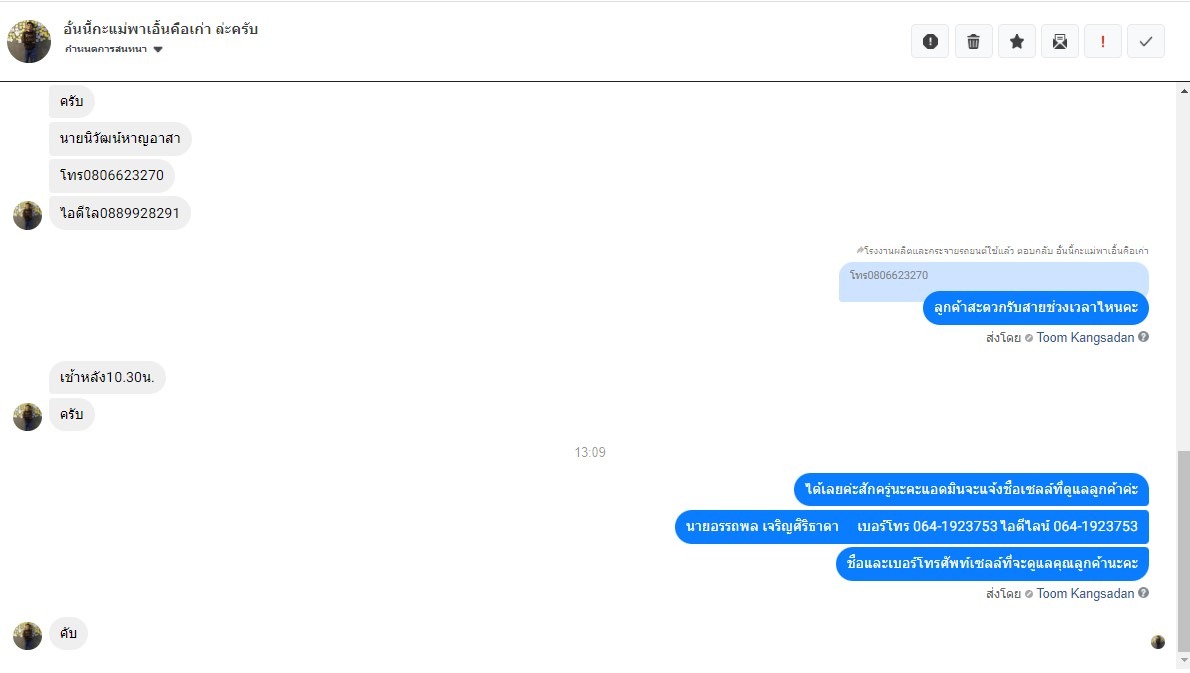Viewport: 1190px width, 673px height.
Task: Click the conversation name at top
Action: [160, 29]
